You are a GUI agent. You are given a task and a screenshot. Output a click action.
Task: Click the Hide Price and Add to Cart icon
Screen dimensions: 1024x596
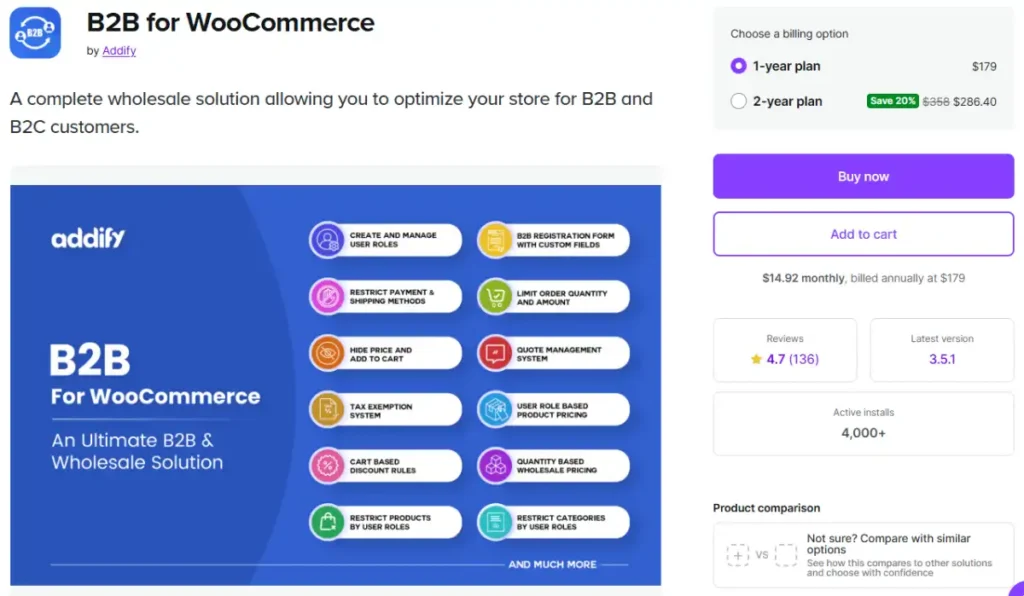click(327, 354)
